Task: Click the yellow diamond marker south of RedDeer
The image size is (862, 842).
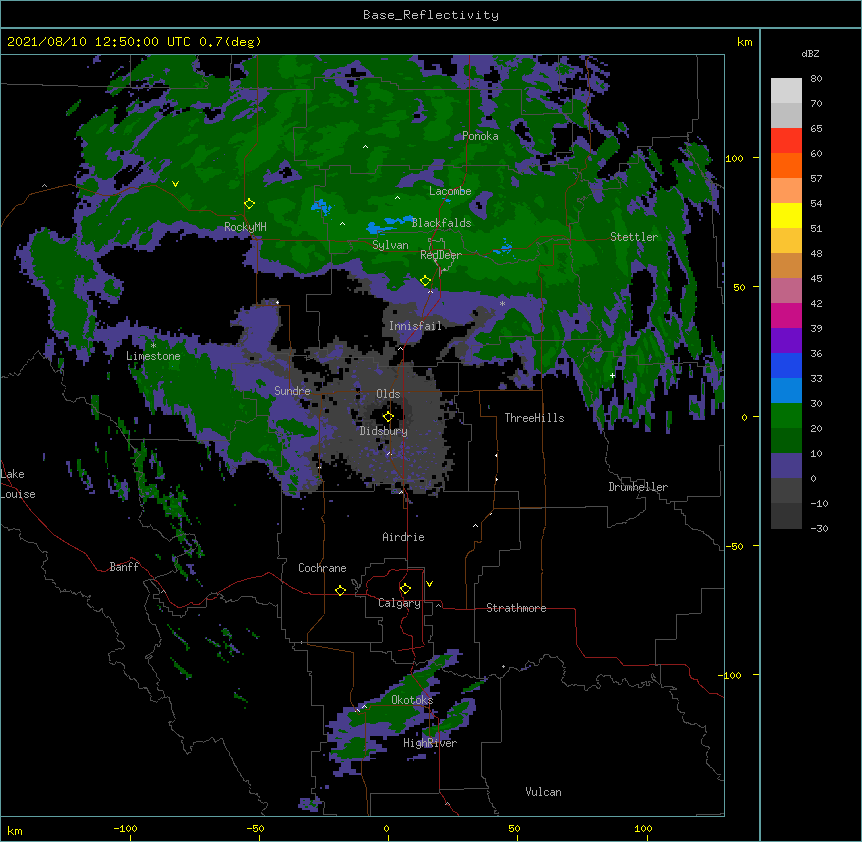Action: tap(426, 281)
